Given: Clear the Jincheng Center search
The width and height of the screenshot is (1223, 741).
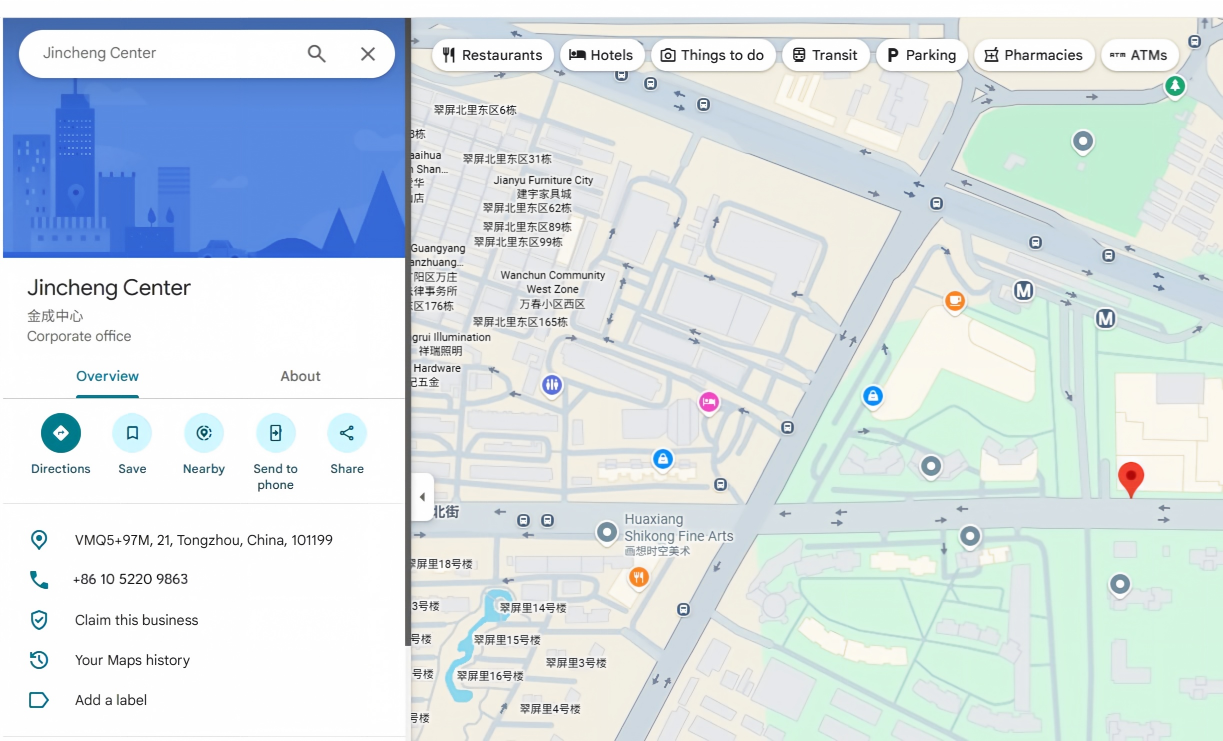Looking at the screenshot, I should [x=368, y=54].
